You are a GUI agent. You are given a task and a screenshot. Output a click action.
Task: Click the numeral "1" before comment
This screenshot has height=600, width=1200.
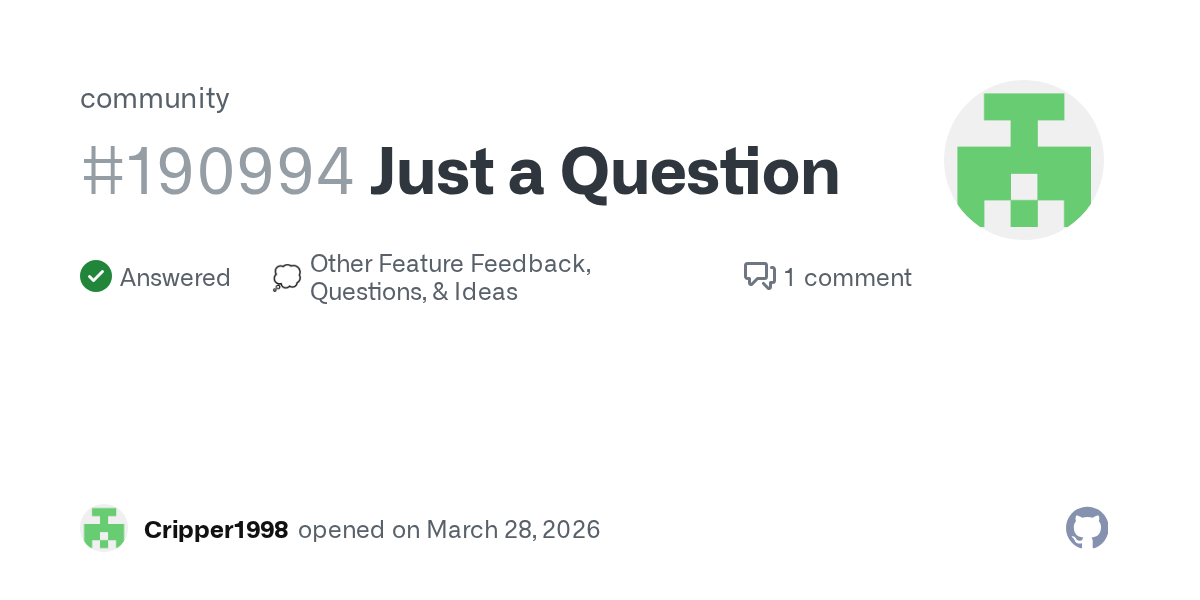[x=790, y=278]
